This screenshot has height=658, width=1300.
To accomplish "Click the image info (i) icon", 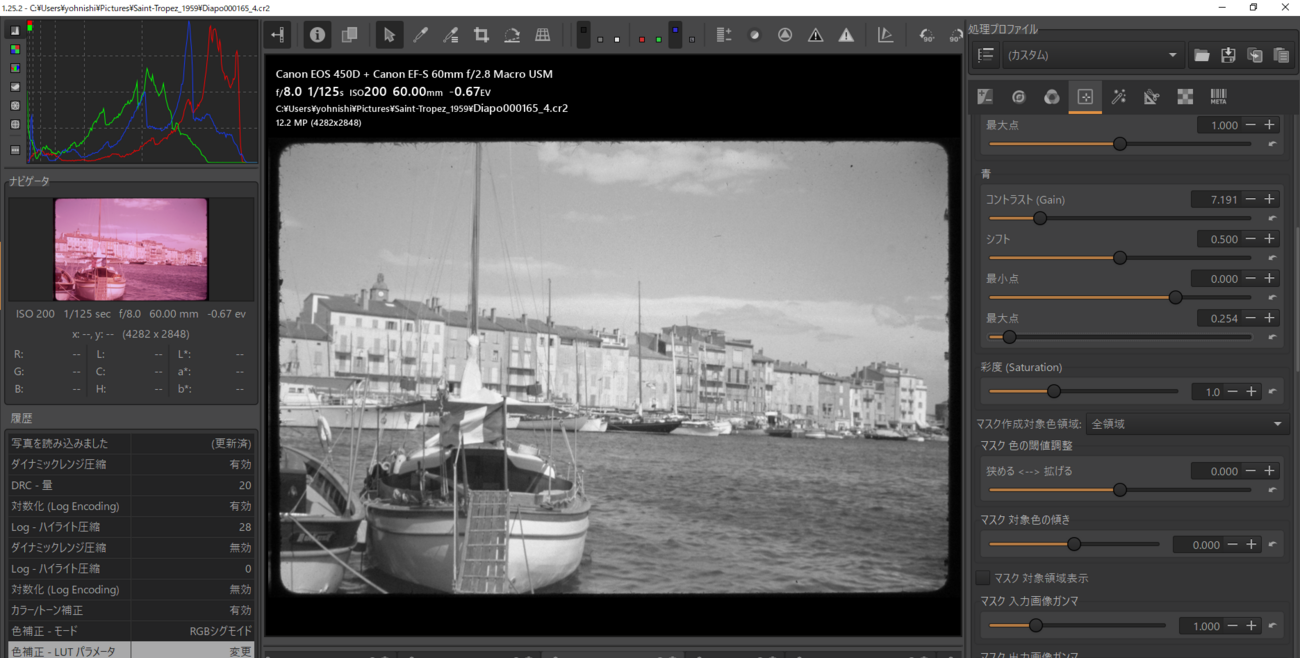I will (x=317, y=35).
